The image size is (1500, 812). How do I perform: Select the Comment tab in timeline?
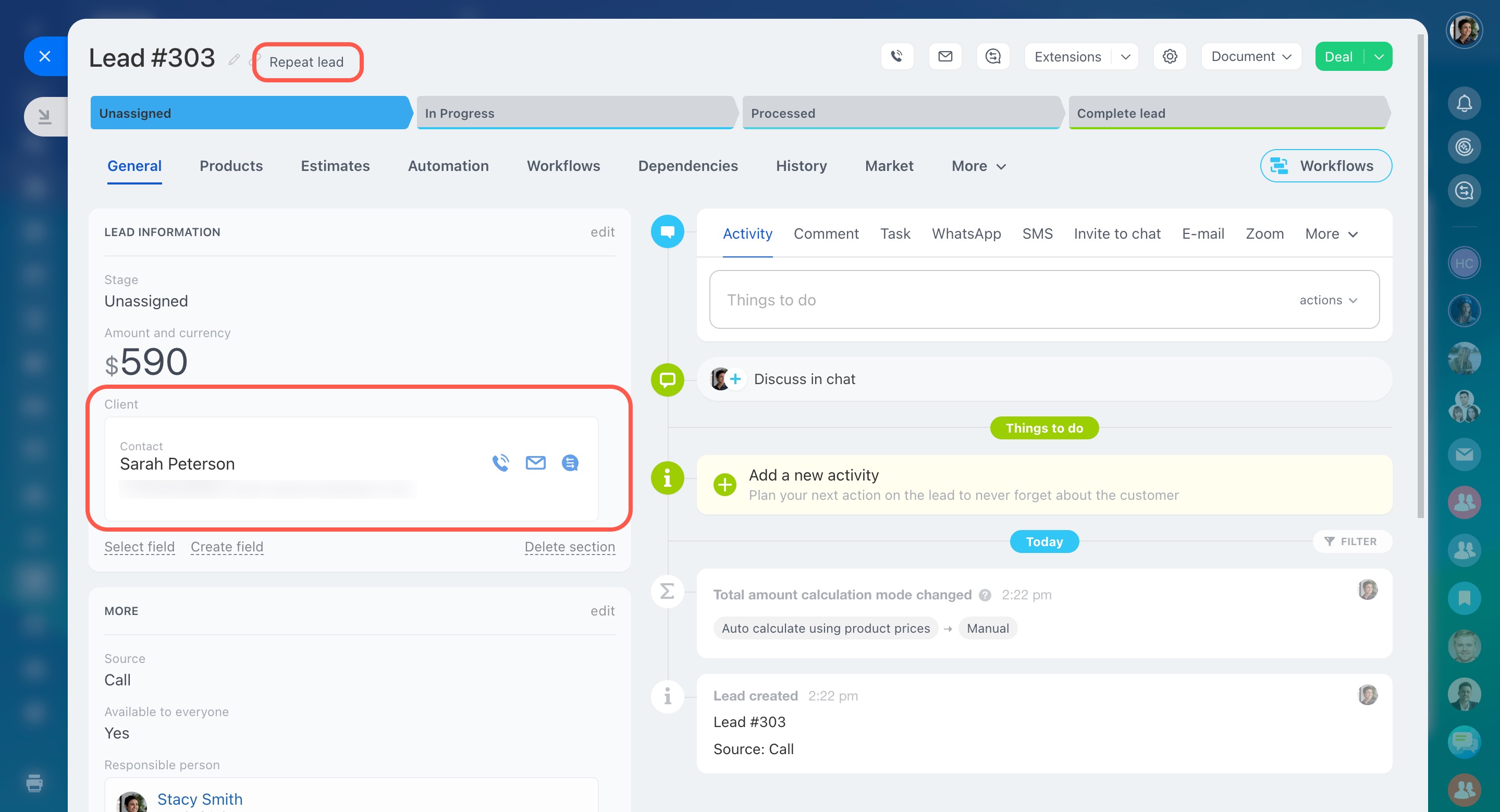tap(826, 233)
